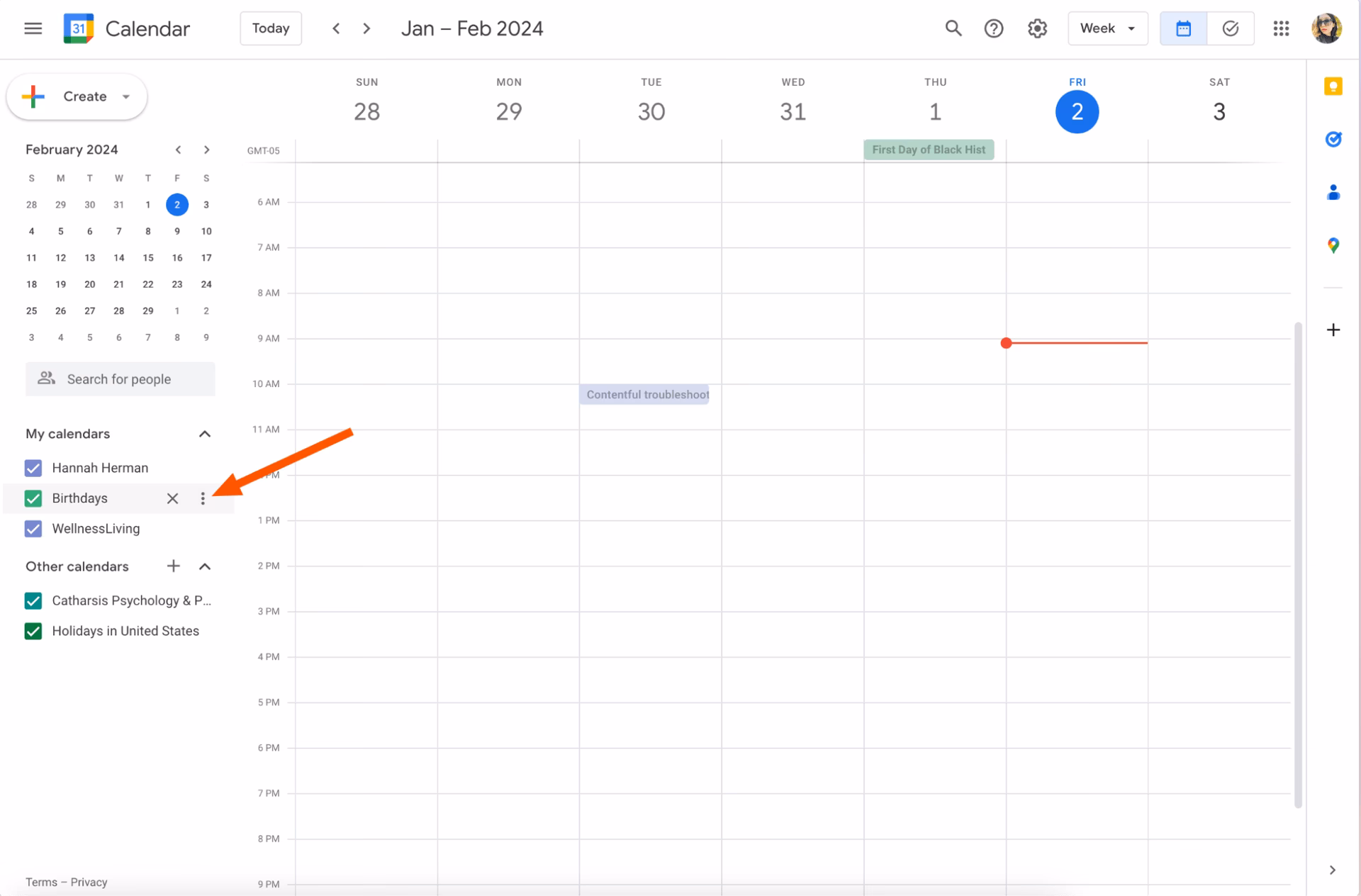1361x896 pixels.
Task: Select February 29 in mini calendar
Action: pos(147,311)
